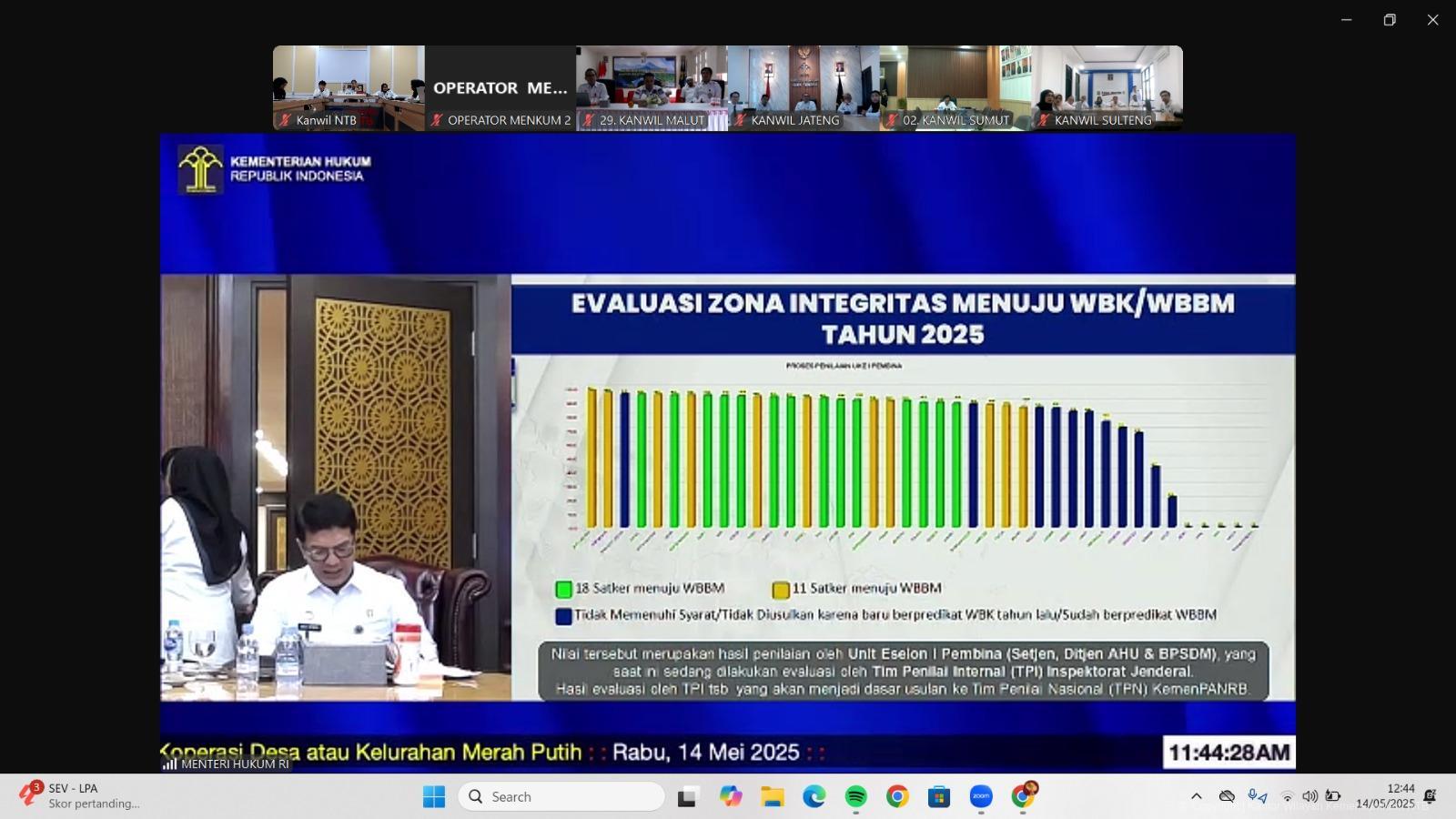Select the KANWIL JATENG participant video
The image size is (1456, 819).
pyautogui.click(x=804, y=87)
